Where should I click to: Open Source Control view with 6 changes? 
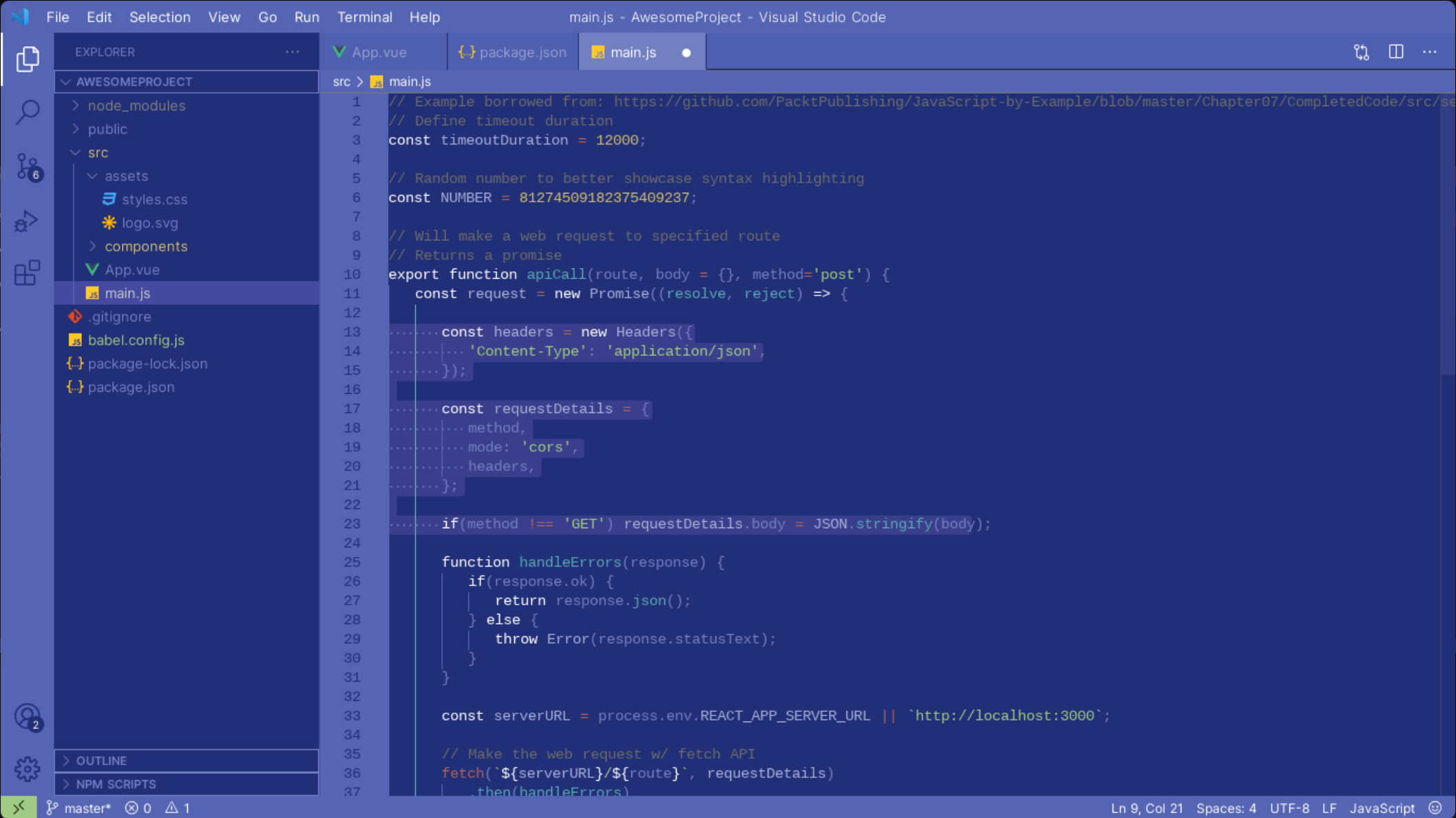pos(28,166)
